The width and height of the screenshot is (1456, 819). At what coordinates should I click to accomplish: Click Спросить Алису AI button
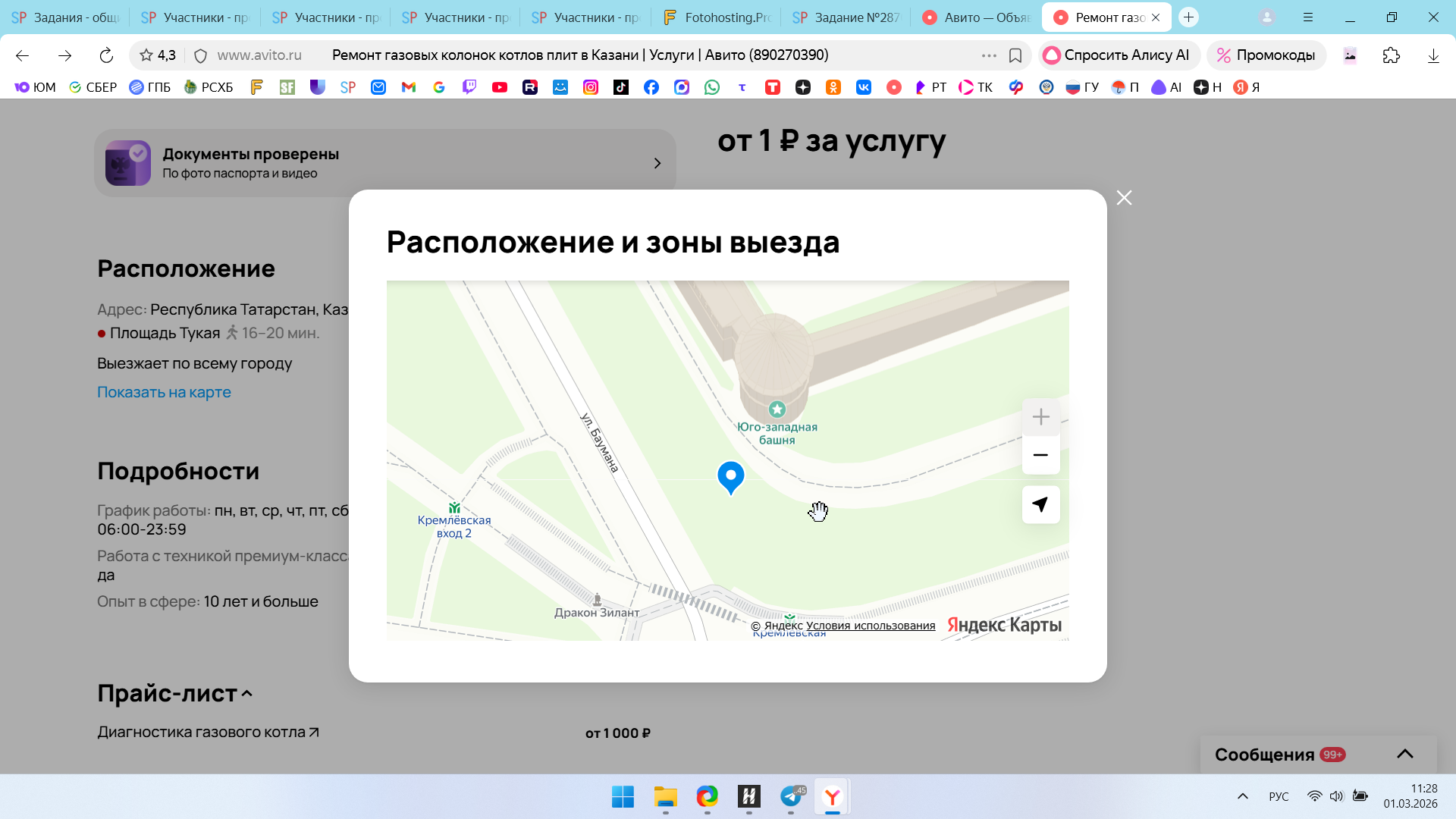[x=1118, y=55]
